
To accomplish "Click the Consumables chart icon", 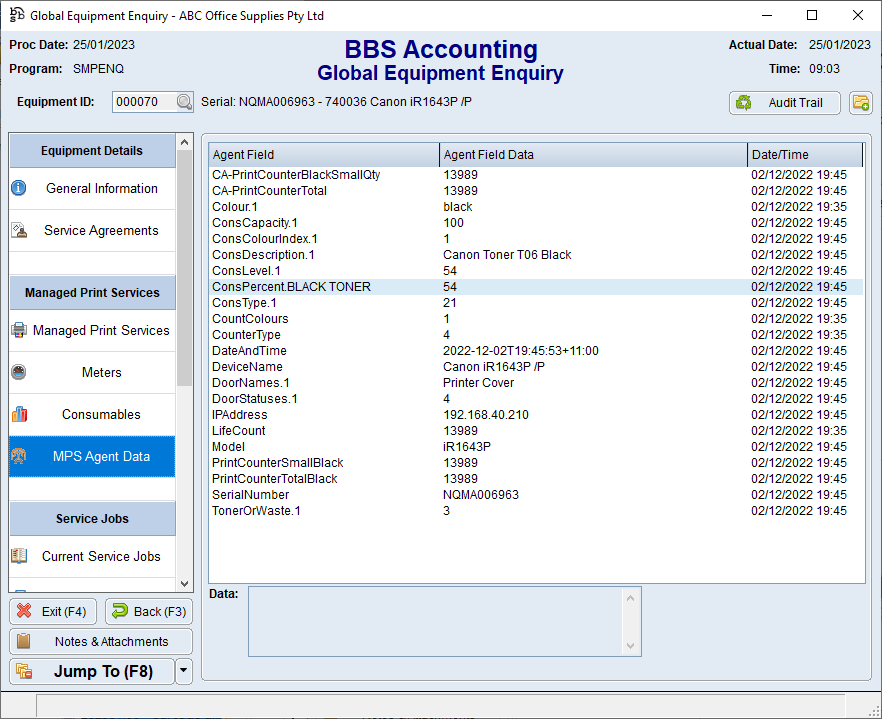I will click(19, 414).
